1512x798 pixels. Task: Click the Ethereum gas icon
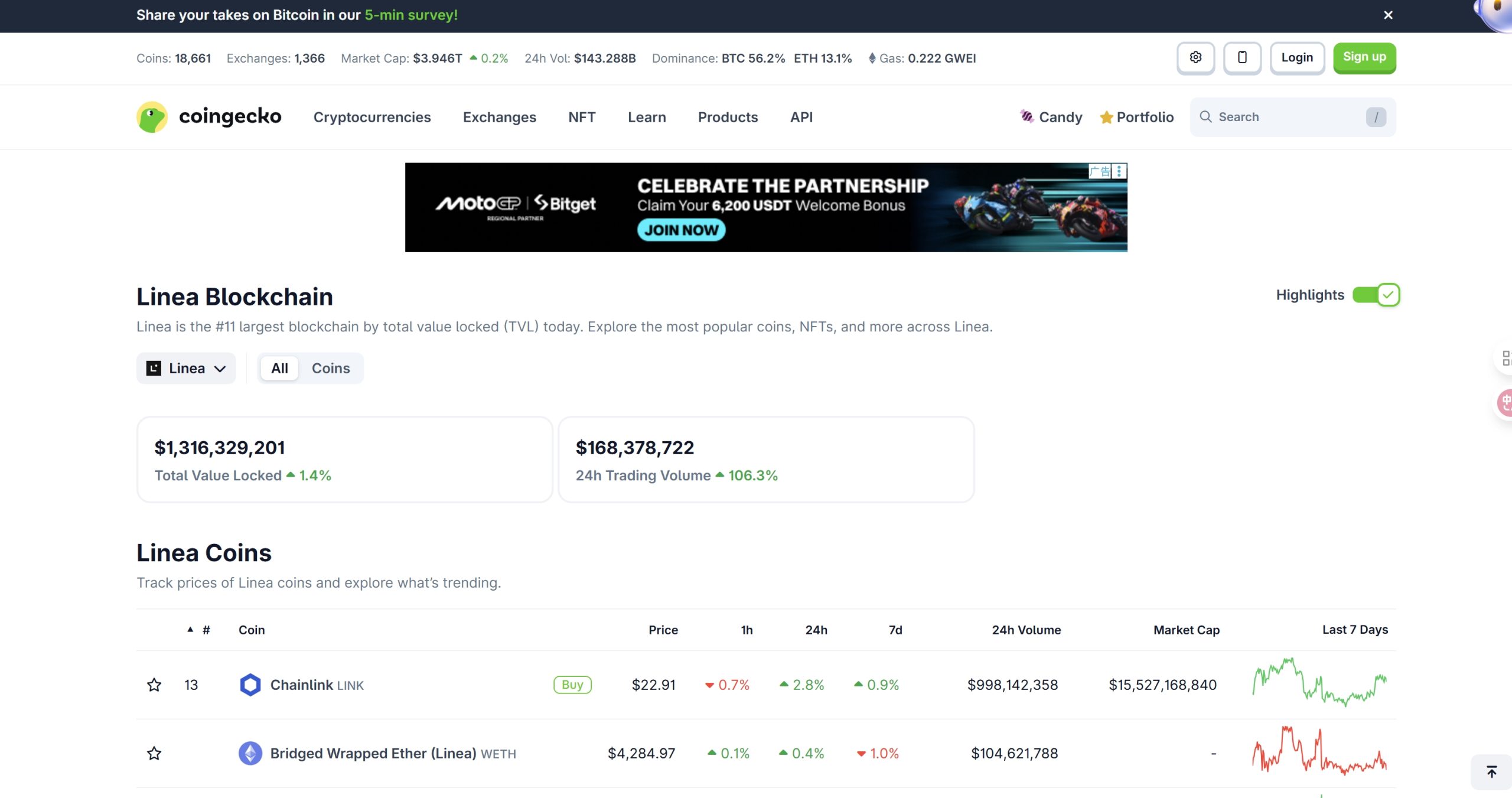(872, 58)
